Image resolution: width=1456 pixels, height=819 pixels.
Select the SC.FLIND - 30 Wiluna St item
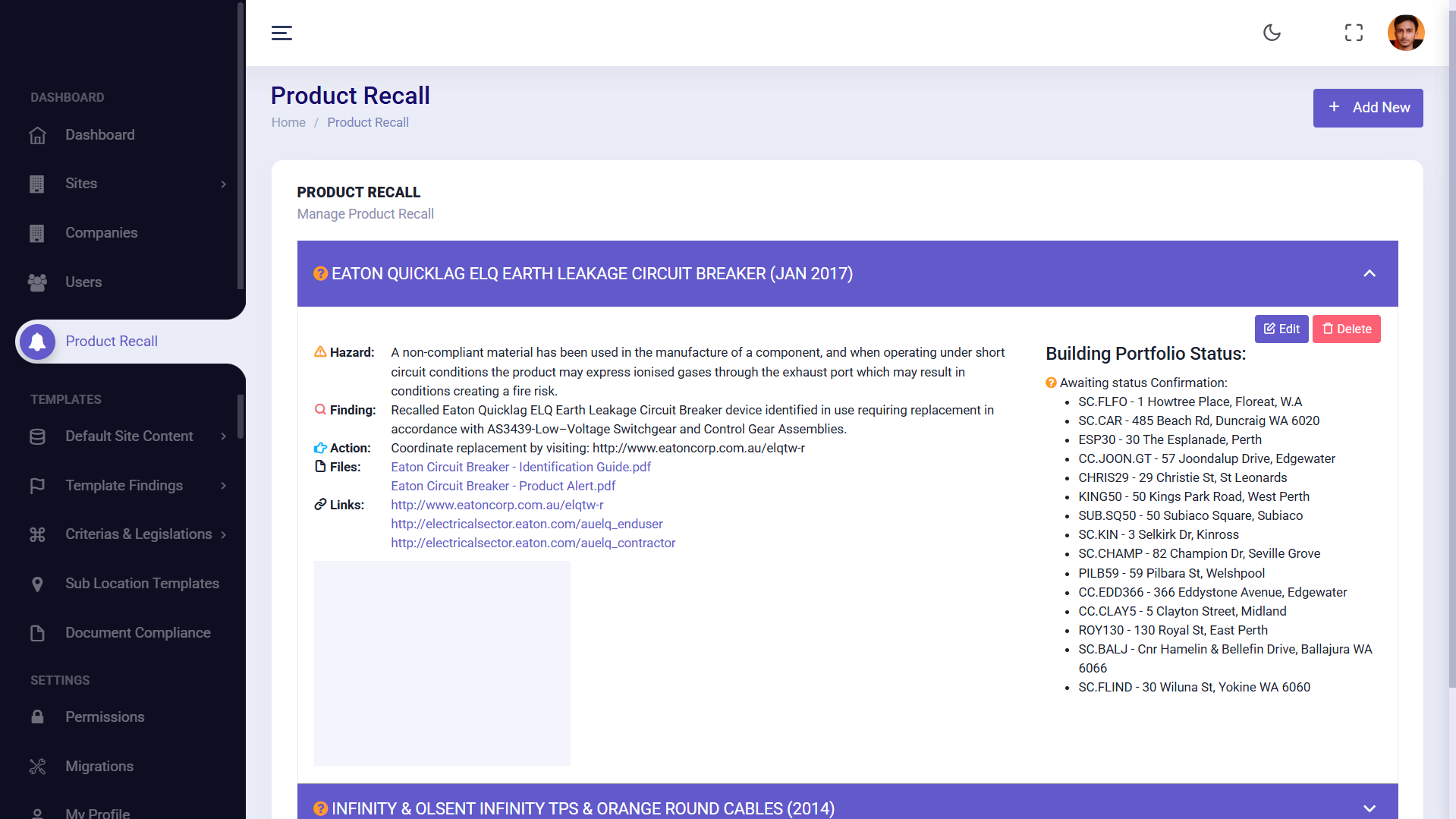(1194, 687)
